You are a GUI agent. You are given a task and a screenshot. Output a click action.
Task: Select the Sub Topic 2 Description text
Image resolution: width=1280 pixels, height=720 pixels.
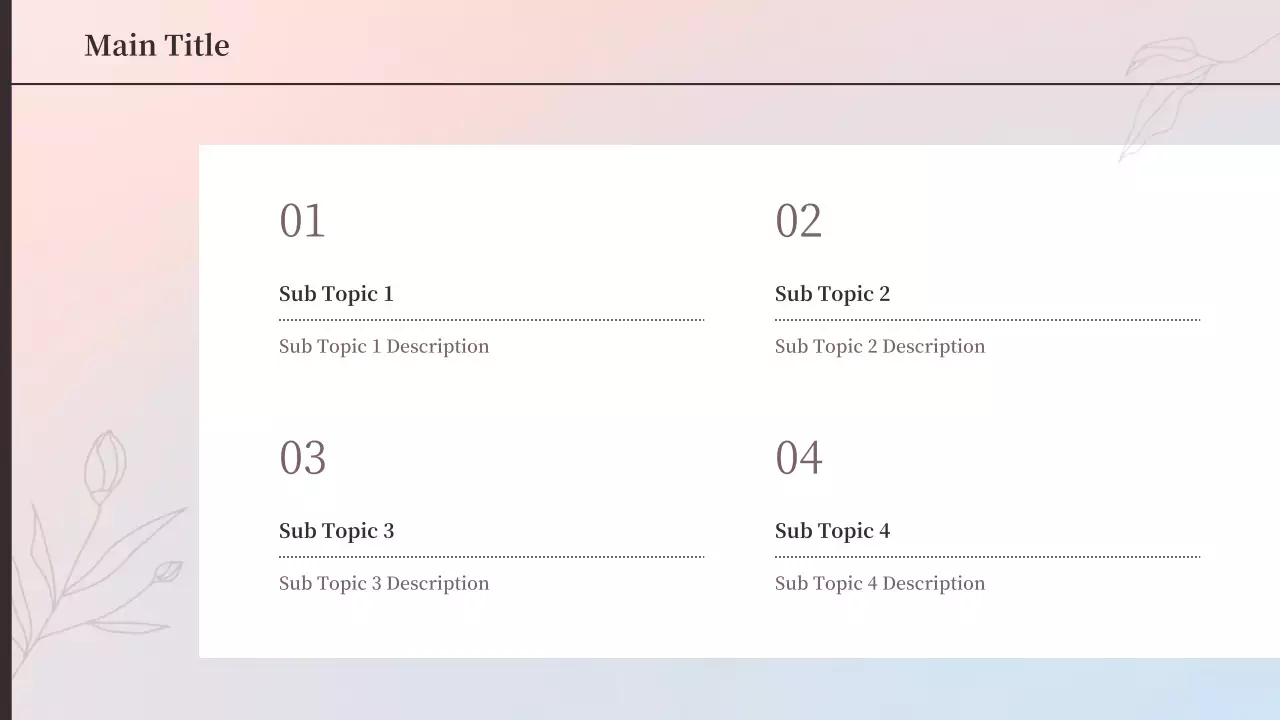click(880, 347)
